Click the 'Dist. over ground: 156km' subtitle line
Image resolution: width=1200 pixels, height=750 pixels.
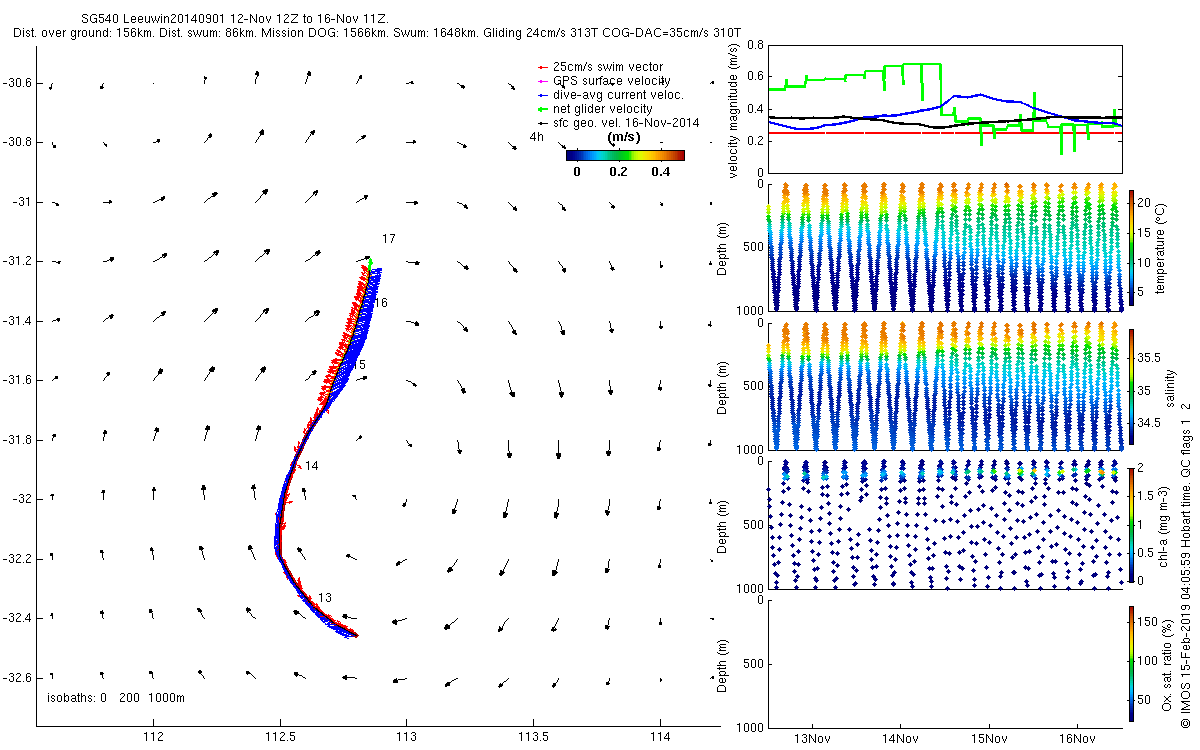click(x=378, y=34)
